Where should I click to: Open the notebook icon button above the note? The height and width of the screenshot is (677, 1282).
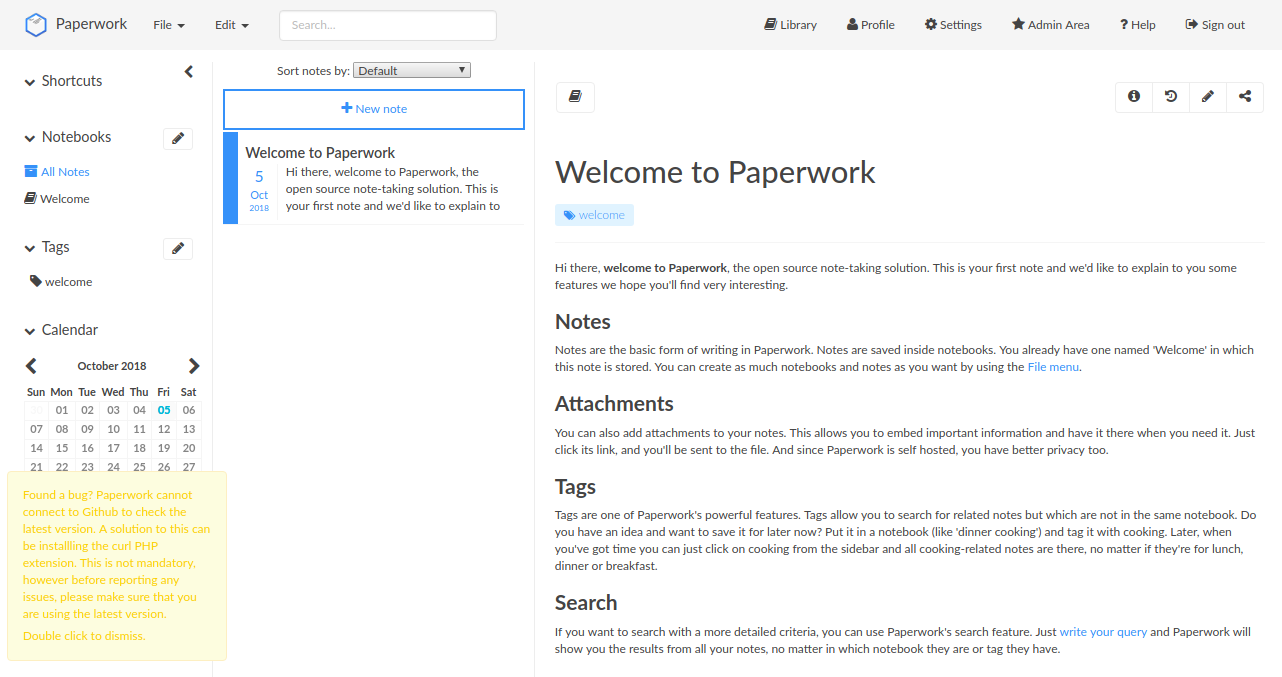click(575, 97)
